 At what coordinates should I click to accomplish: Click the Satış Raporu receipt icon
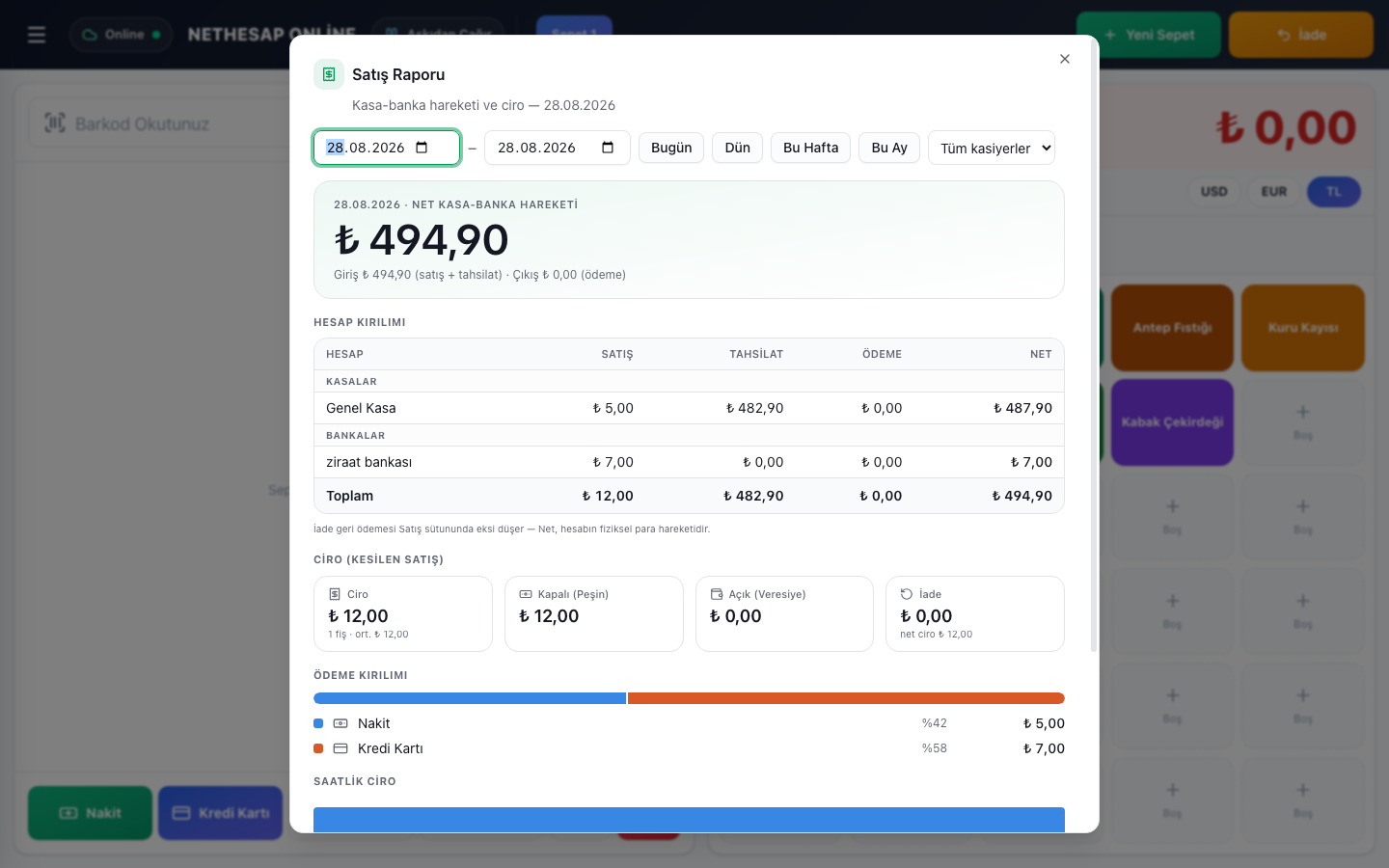coord(329,74)
